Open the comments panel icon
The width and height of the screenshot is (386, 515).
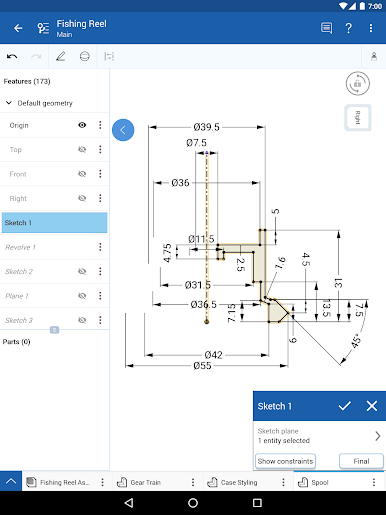tap(326, 28)
